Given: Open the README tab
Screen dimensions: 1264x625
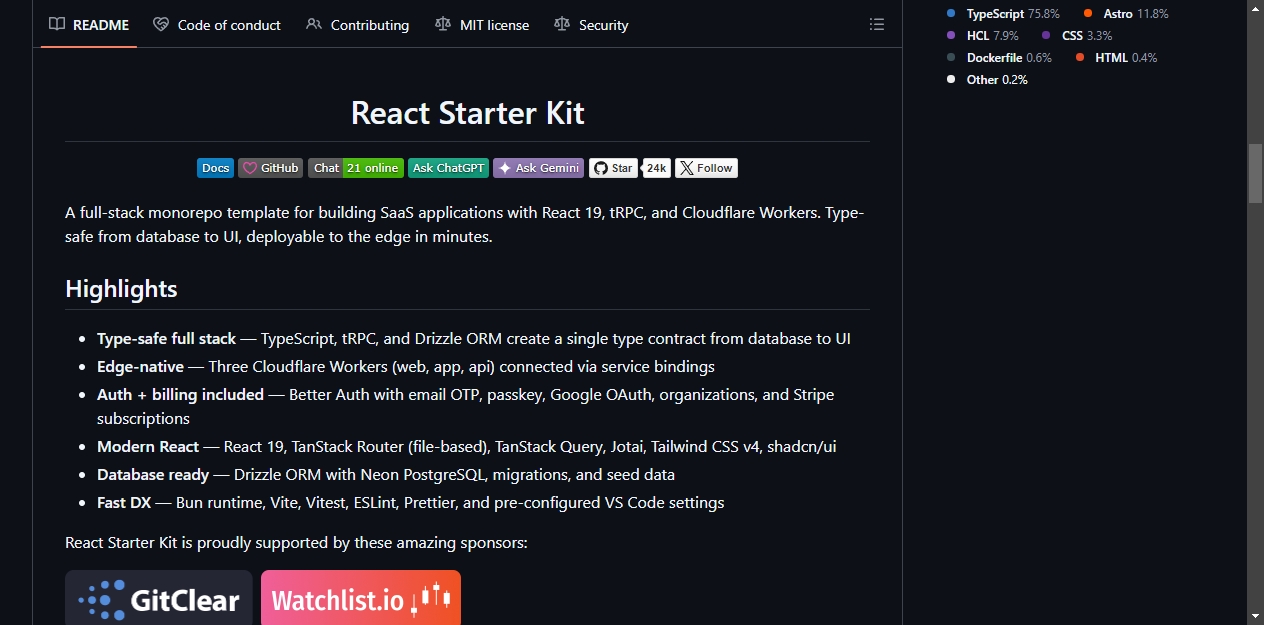Looking at the screenshot, I should point(89,25).
